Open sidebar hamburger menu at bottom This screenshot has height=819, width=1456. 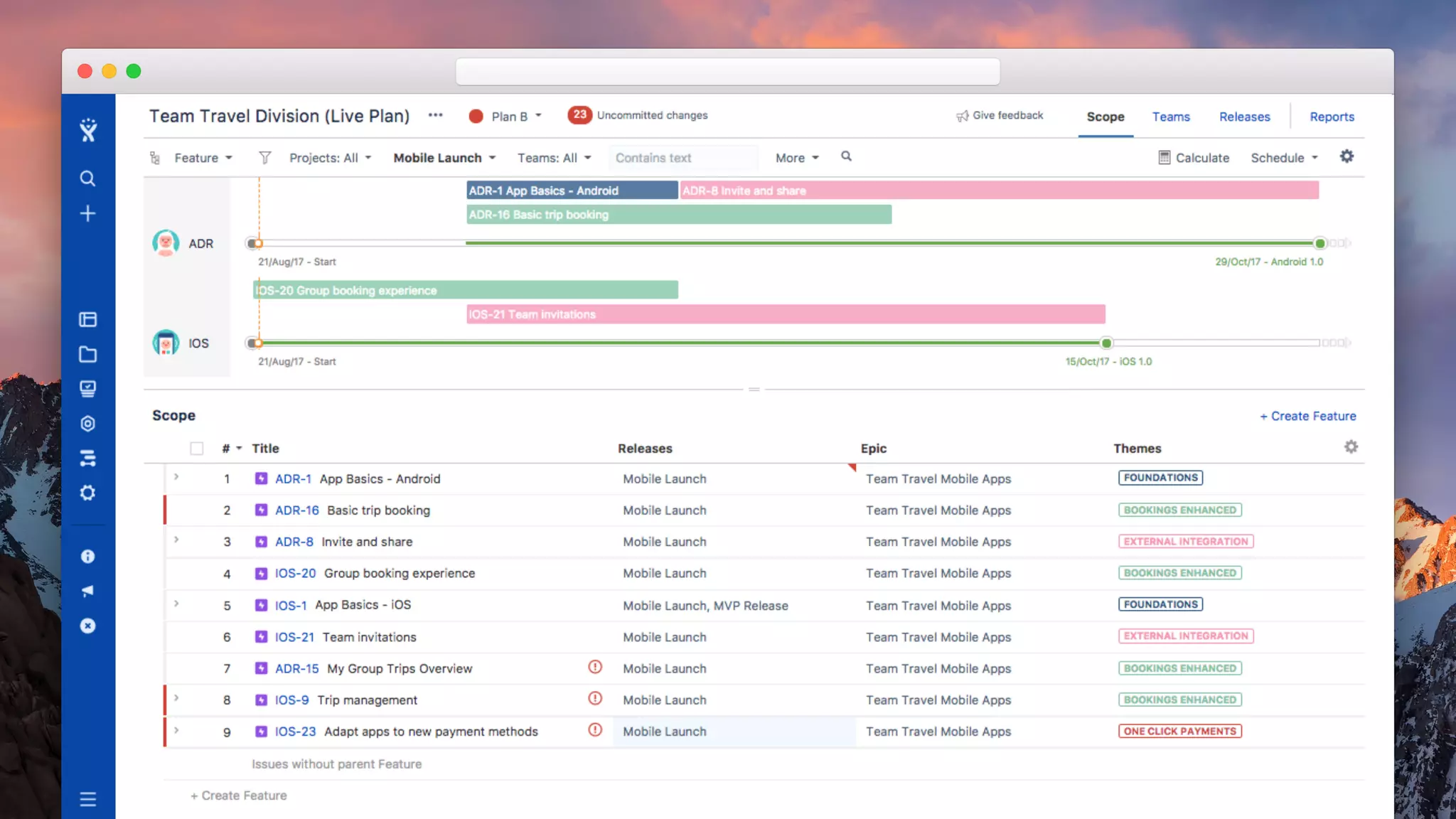87,800
